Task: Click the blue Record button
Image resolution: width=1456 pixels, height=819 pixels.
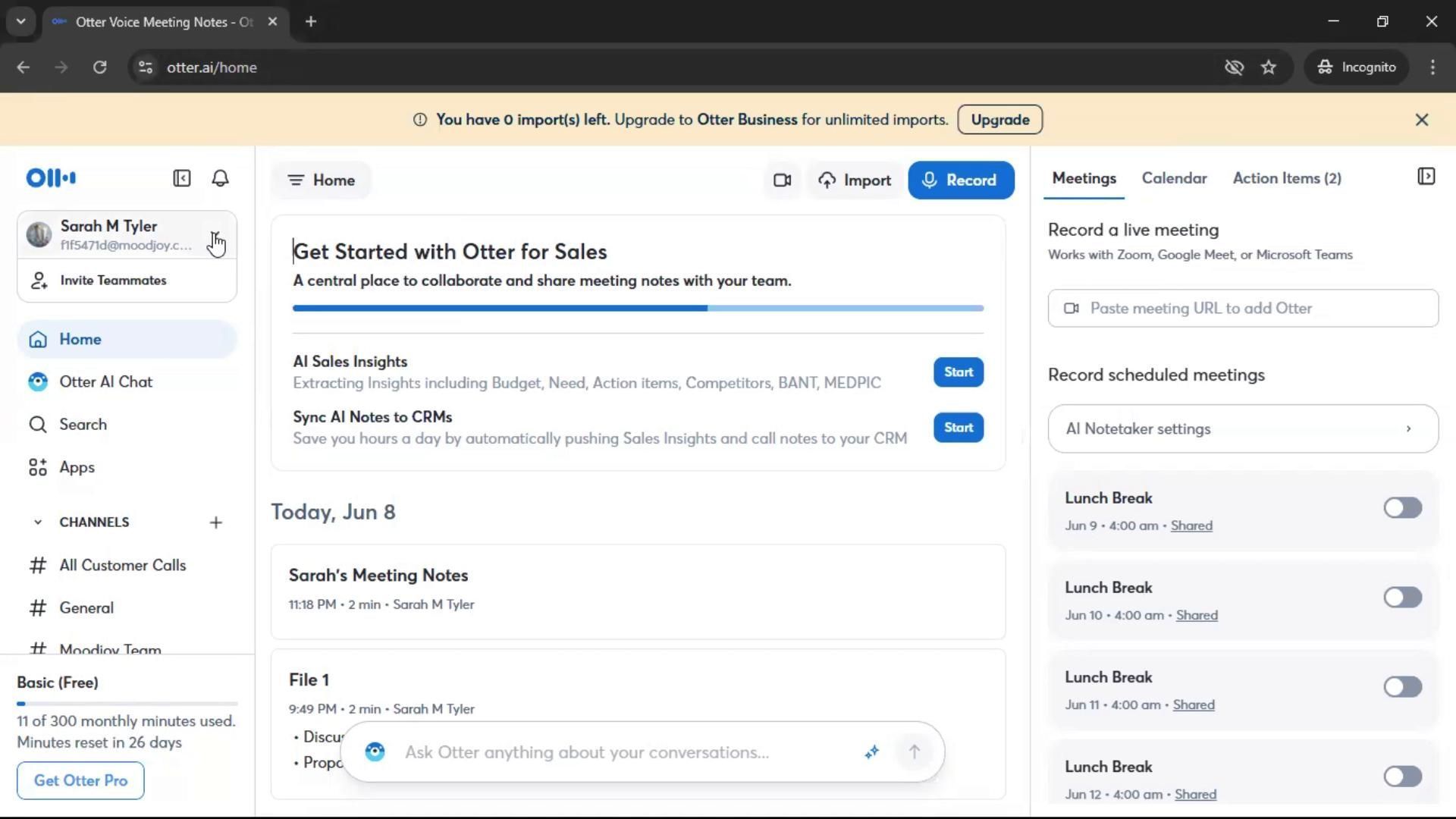Action: pyautogui.click(x=960, y=180)
